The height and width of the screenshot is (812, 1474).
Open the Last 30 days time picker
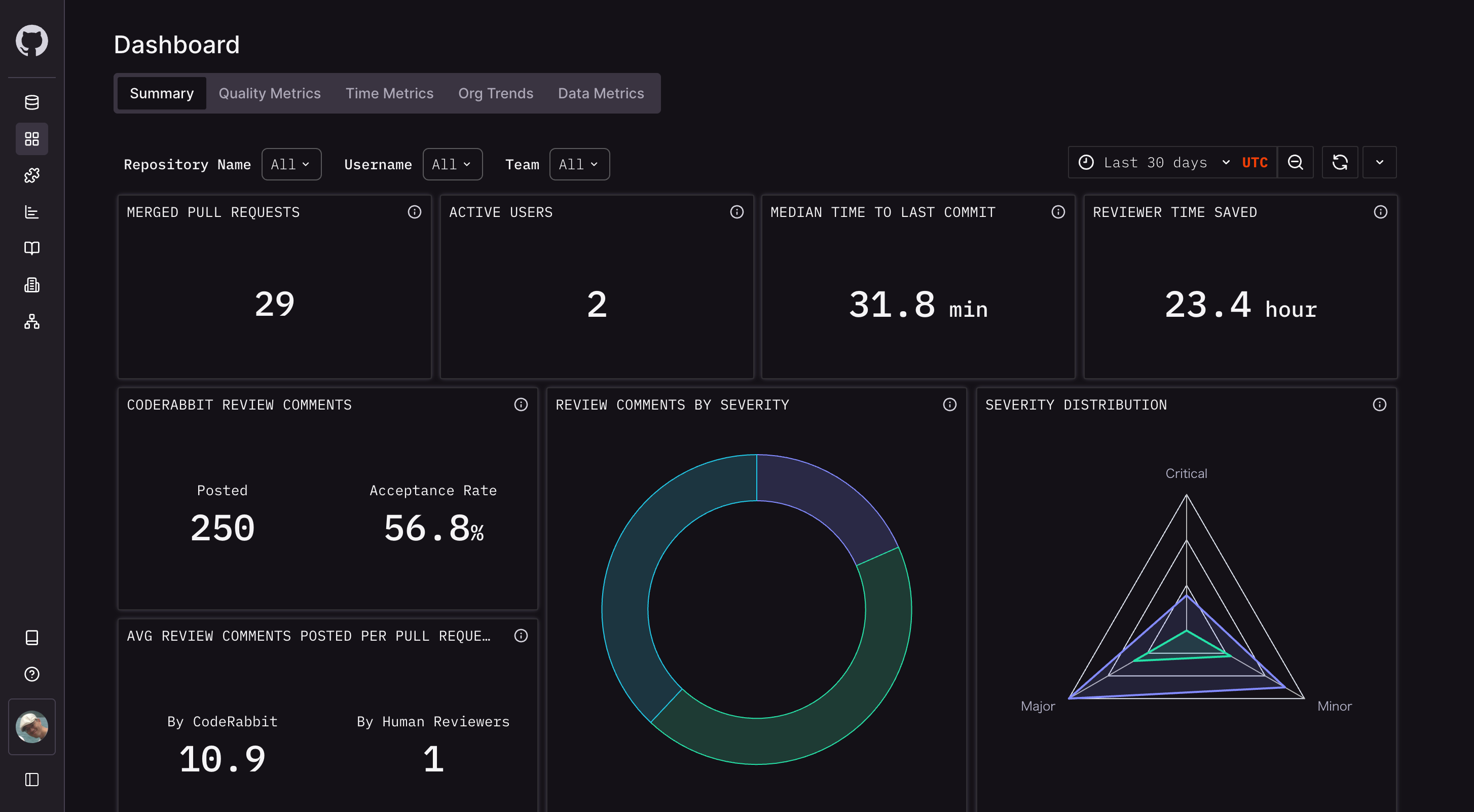1155,163
